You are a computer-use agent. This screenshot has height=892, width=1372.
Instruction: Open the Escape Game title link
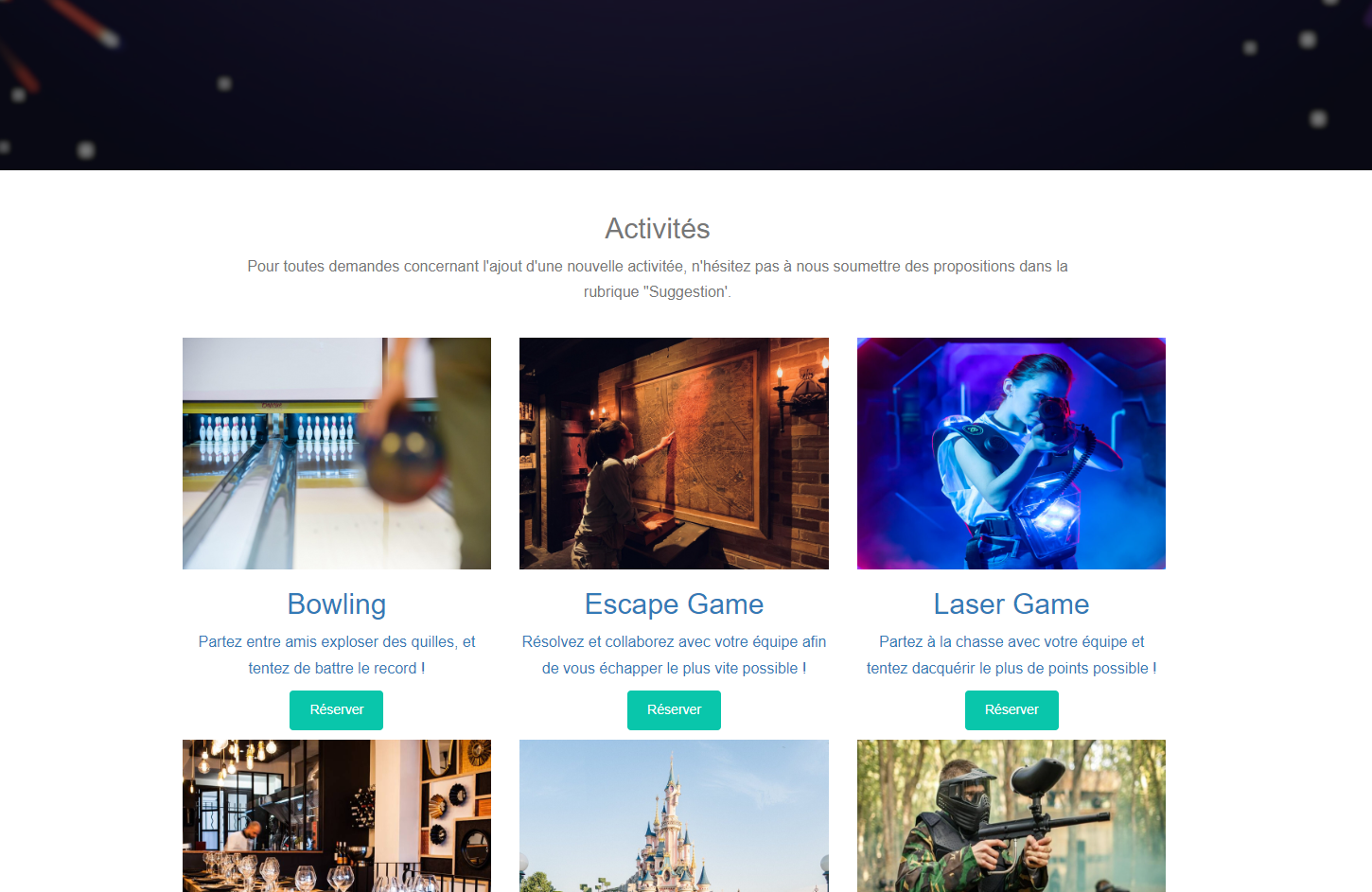pyautogui.click(x=674, y=603)
